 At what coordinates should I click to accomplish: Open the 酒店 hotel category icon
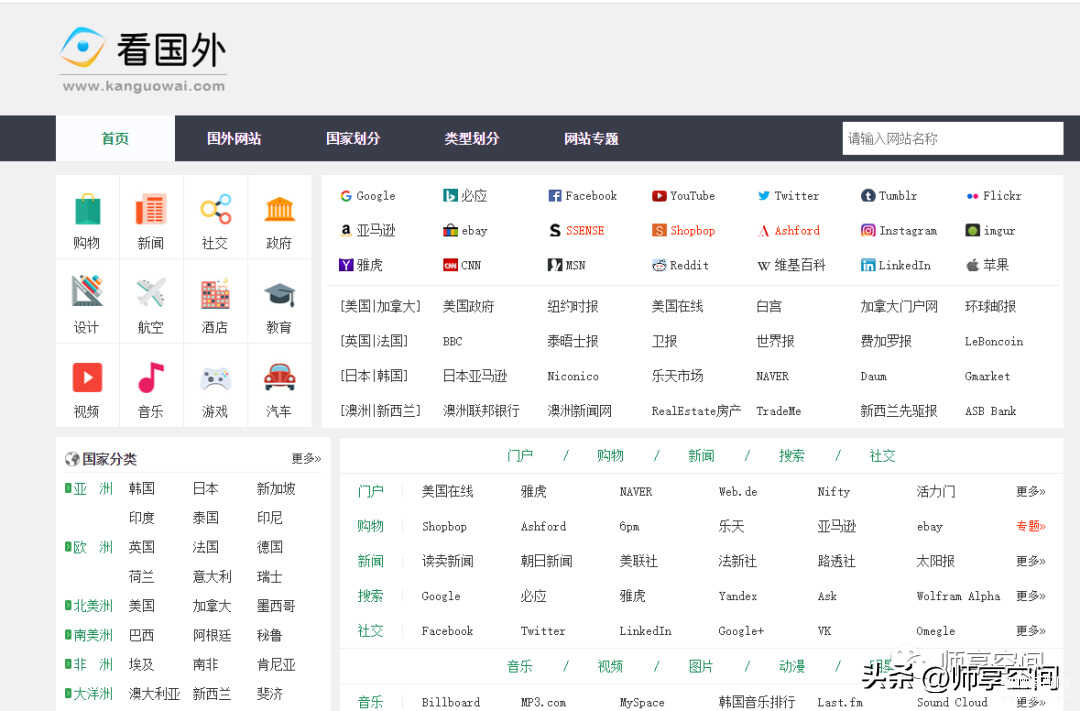tap(215, 294)
